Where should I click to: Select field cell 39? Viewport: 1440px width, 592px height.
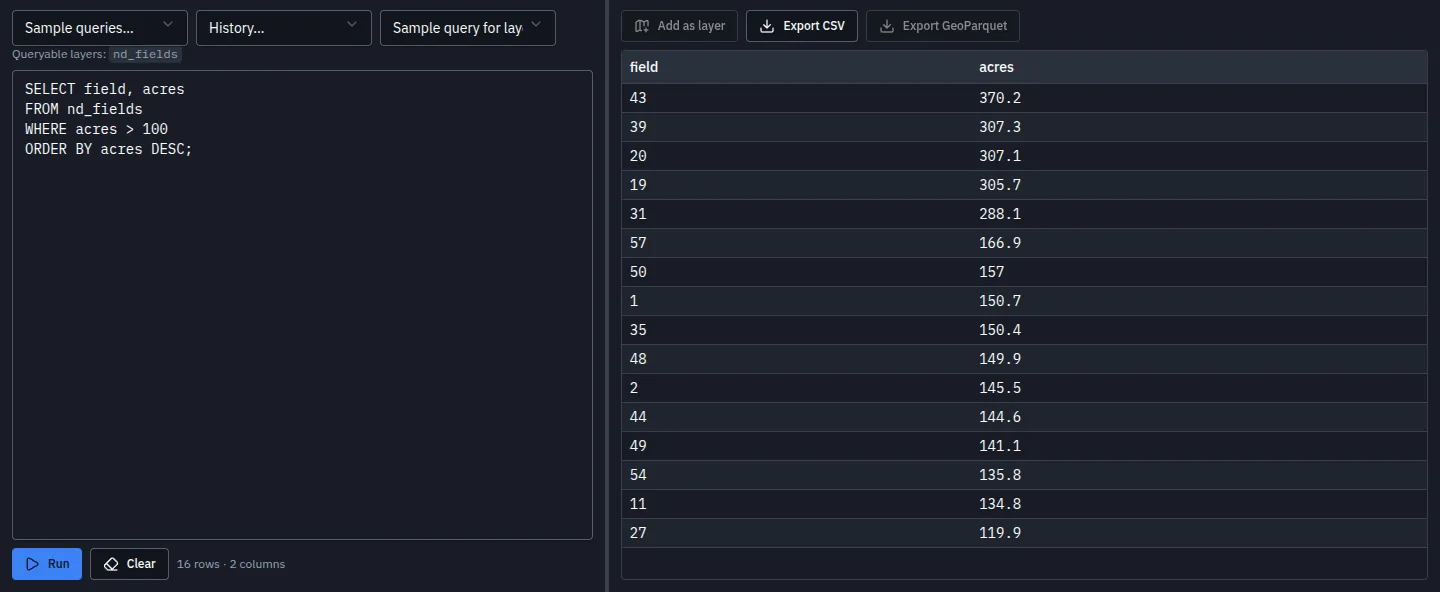pos(796,127)
